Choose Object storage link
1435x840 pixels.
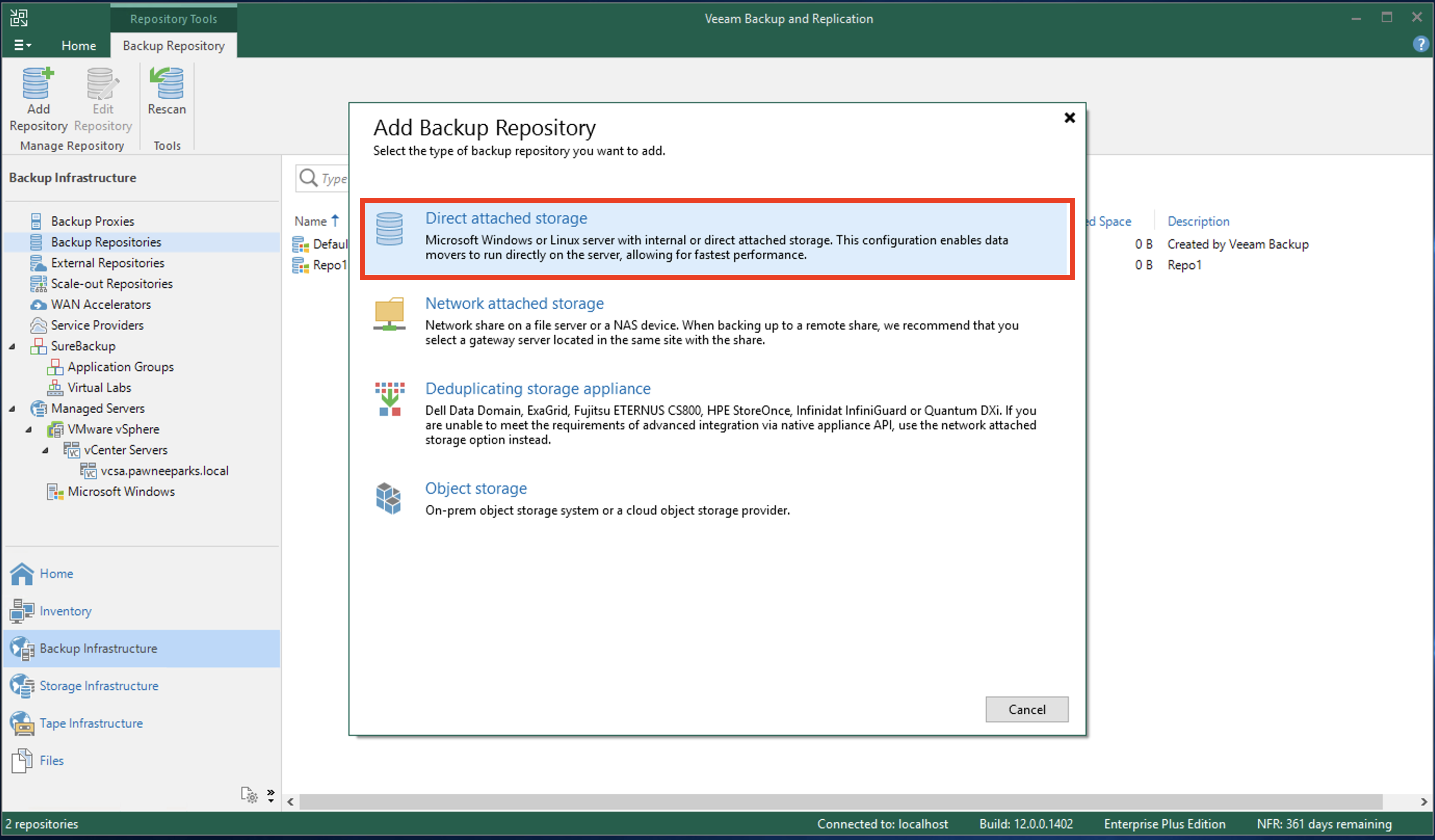[x=476, y=488]
